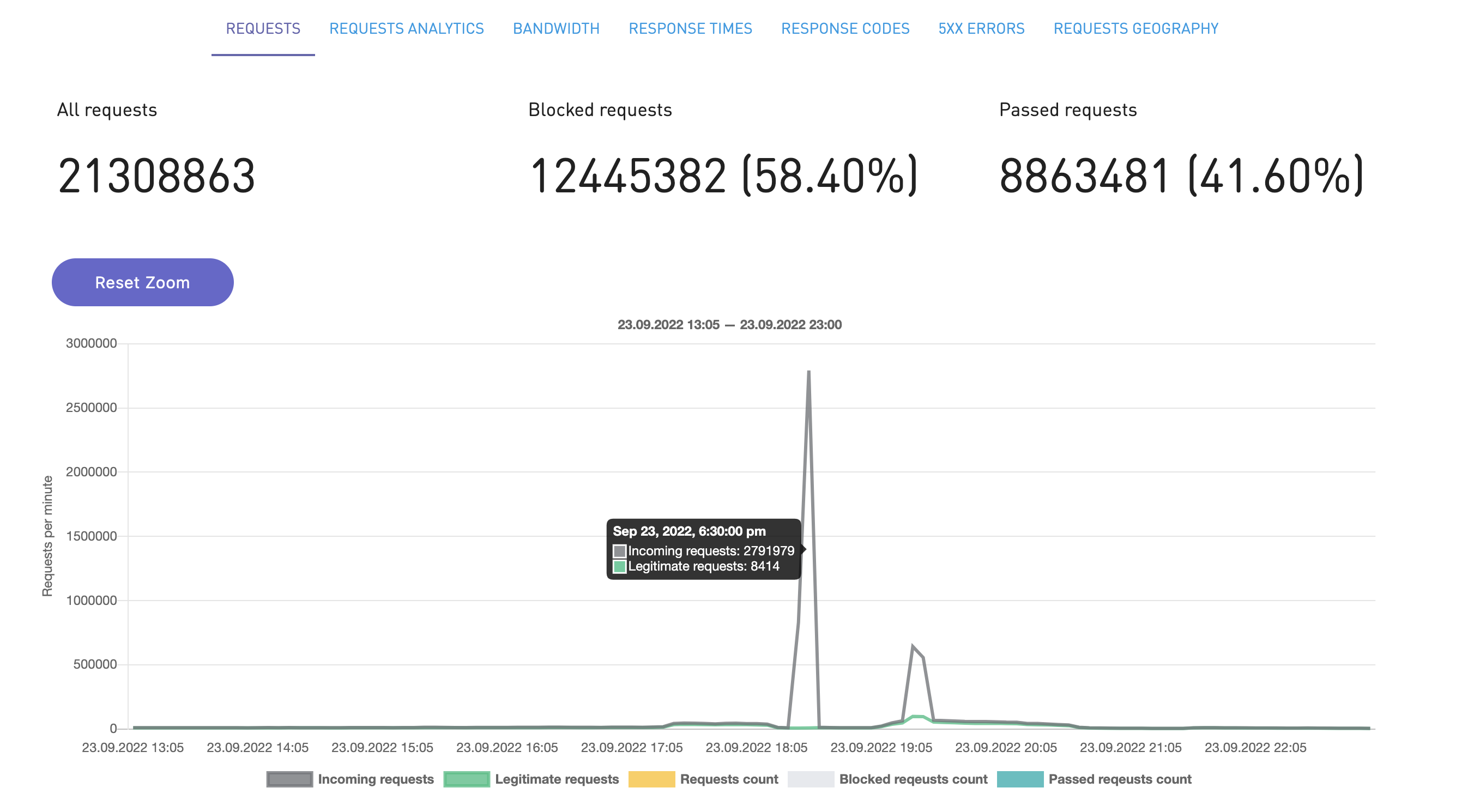Open the Requests tab
This screenshot has width=1462, height=812.
point(263,28)
